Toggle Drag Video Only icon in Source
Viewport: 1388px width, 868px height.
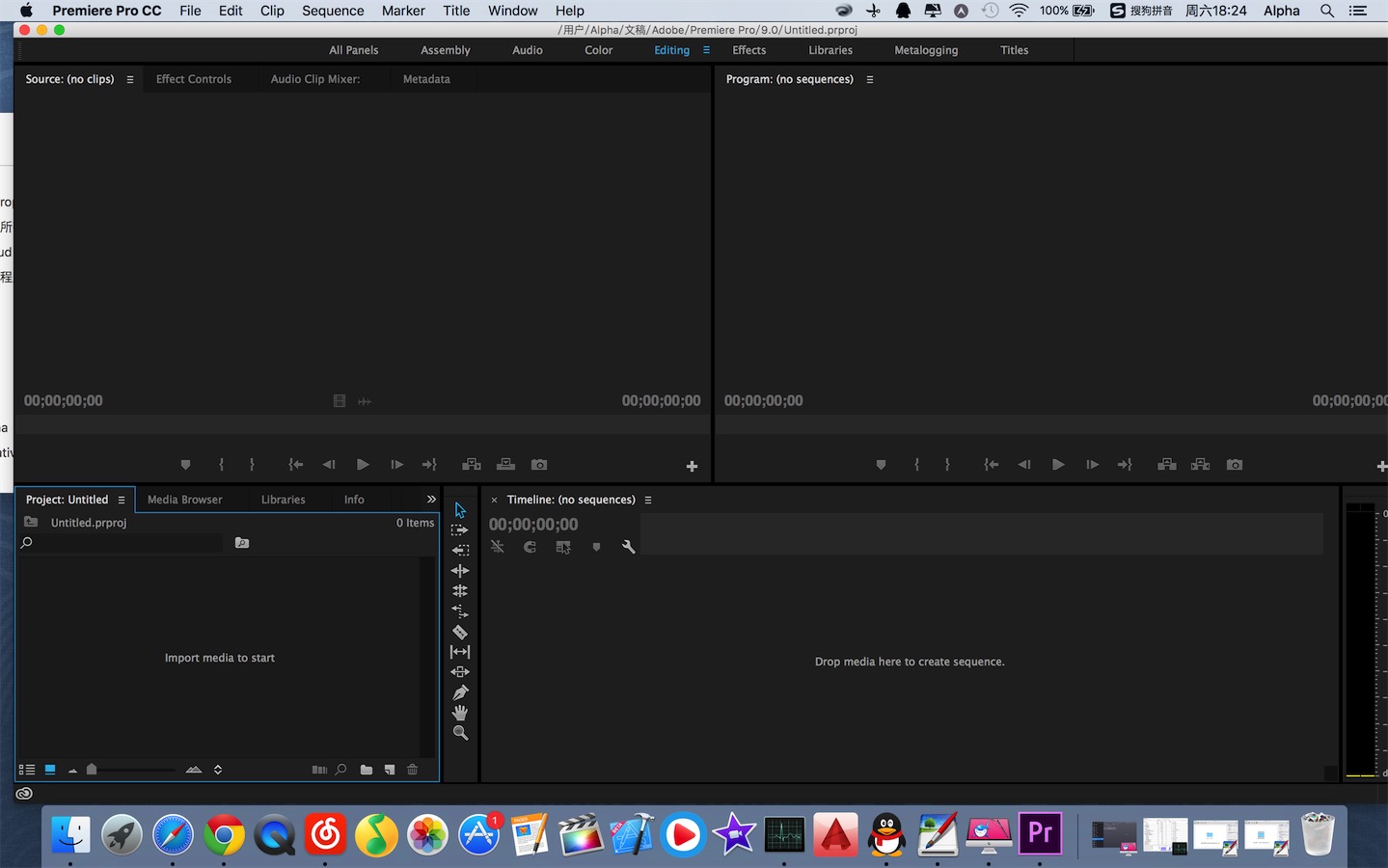pyautogui.click(x=340, y=401)
